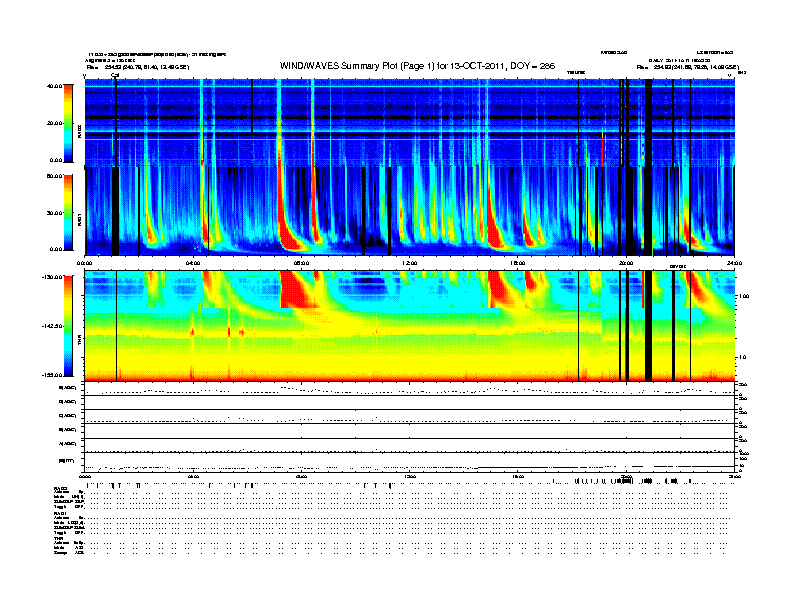Select the 30.00 label on RAD1 scale
792x612 pixels.
54,213
